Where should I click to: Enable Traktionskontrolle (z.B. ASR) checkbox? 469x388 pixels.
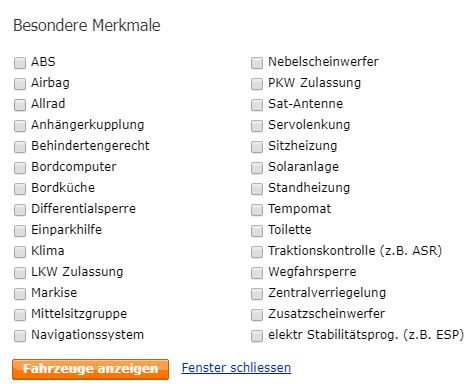pyautogui.click(x=257, y=252)
